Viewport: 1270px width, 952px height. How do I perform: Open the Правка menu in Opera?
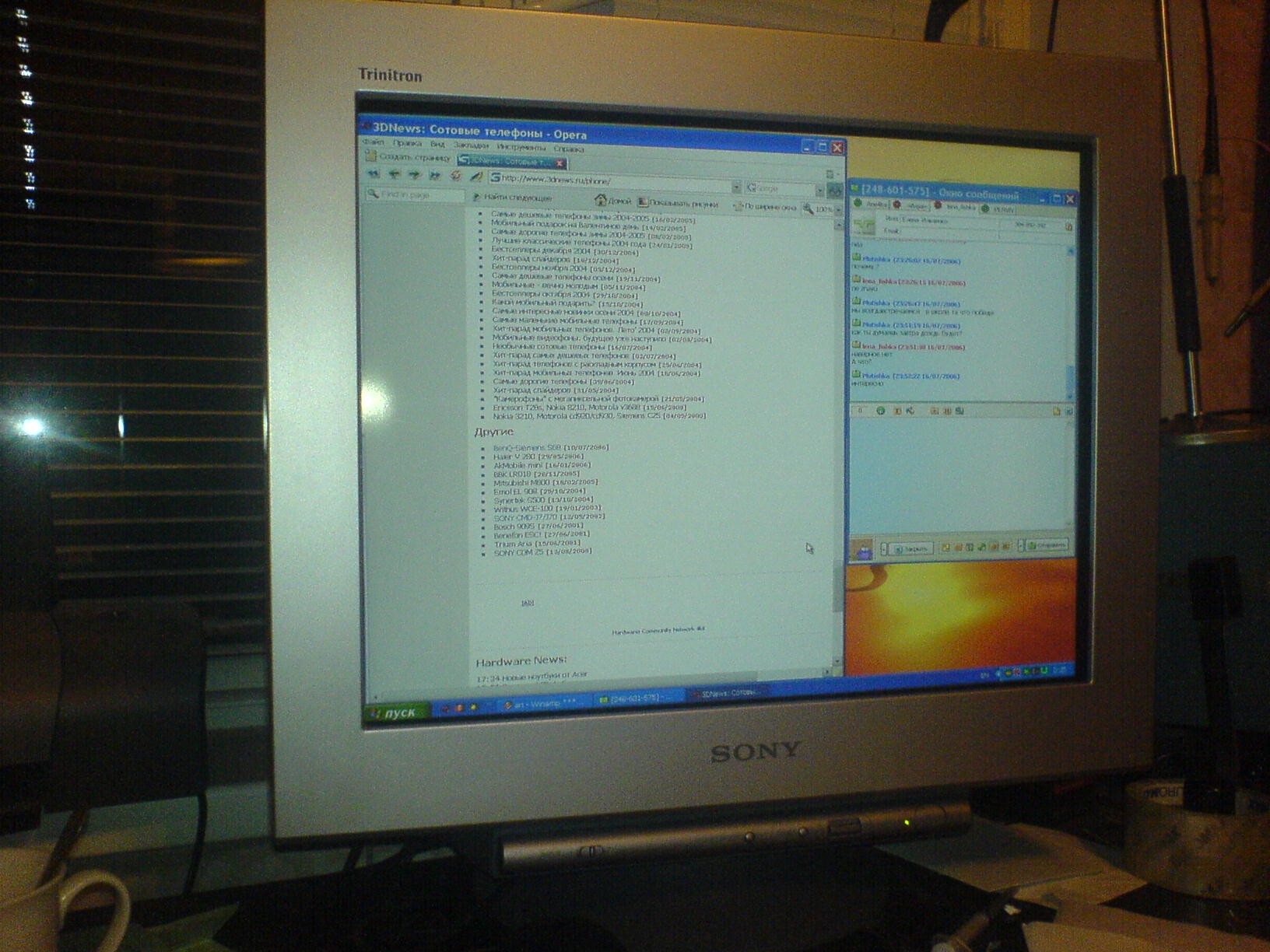(407, 144)
